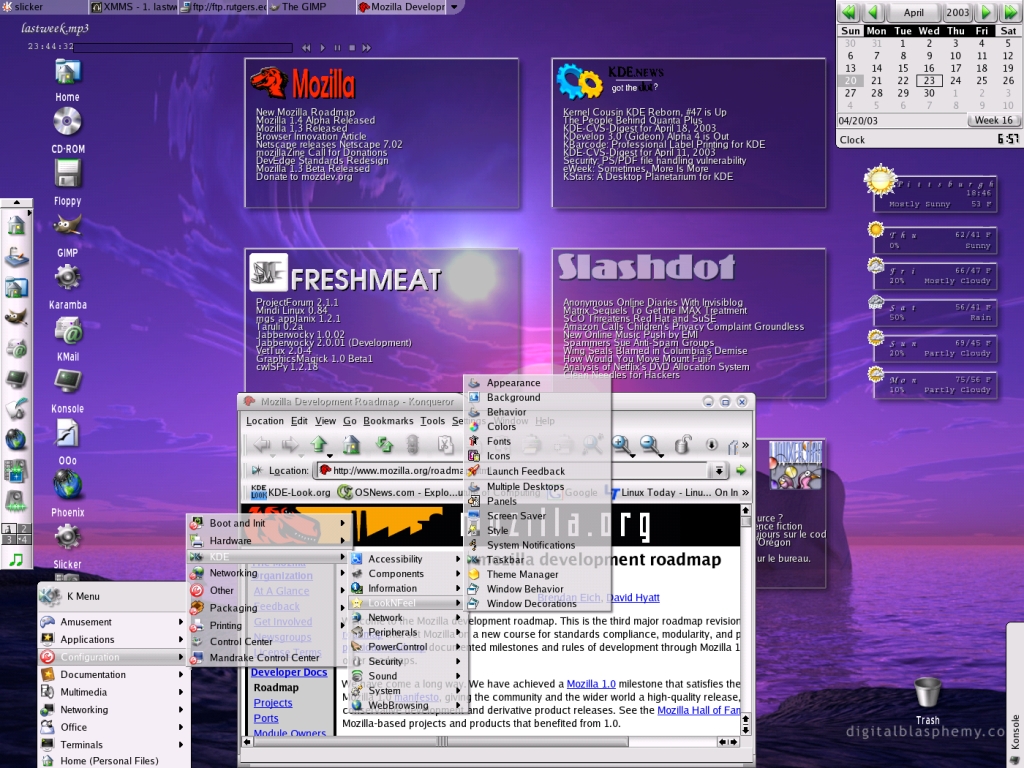The image size is (1024, 768).
Task: Expand the Amusement submenu in K Menu
Action: pos(111,622)
